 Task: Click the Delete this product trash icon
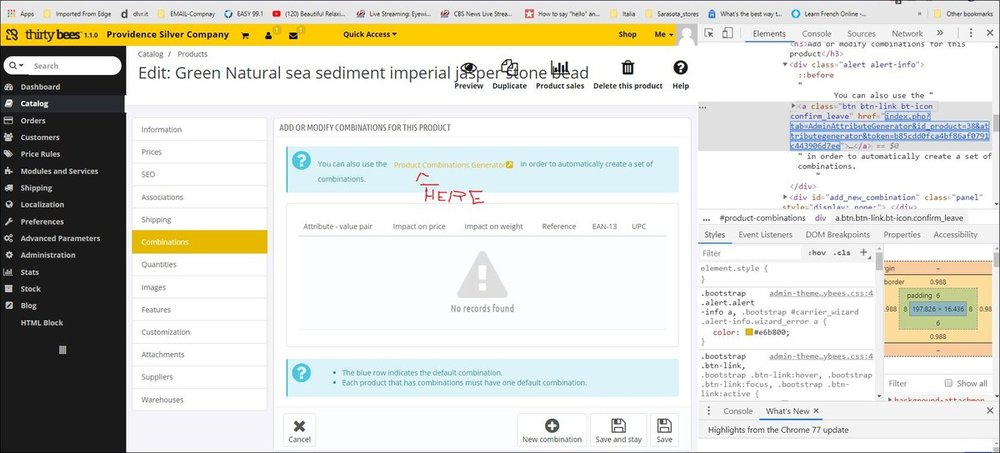(628, 68)
